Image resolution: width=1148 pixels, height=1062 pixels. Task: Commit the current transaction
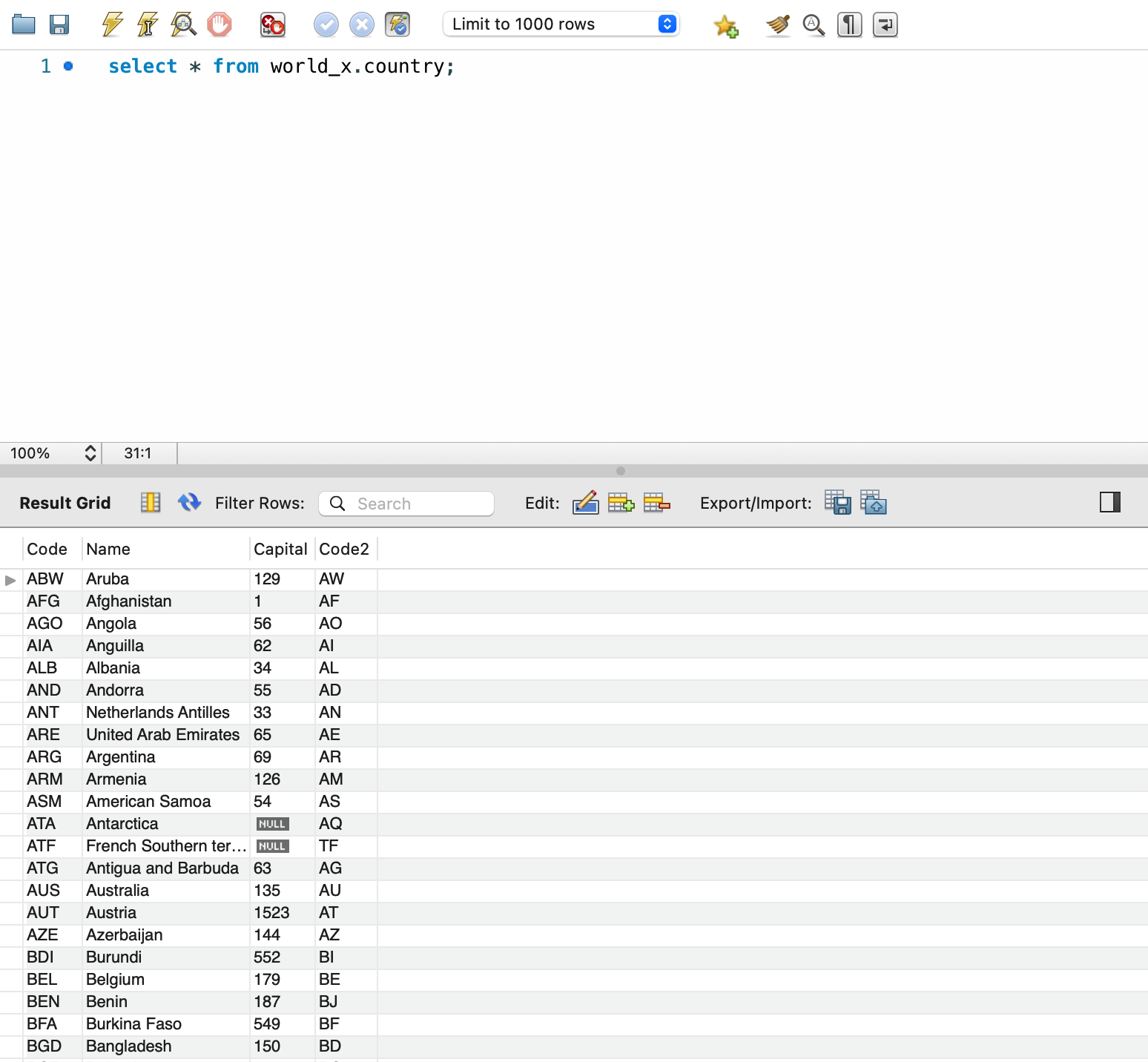tap(326, 24)
